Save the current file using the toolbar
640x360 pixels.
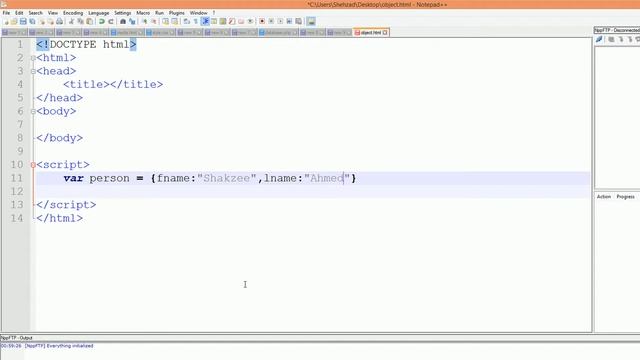[x=23, y=21]
